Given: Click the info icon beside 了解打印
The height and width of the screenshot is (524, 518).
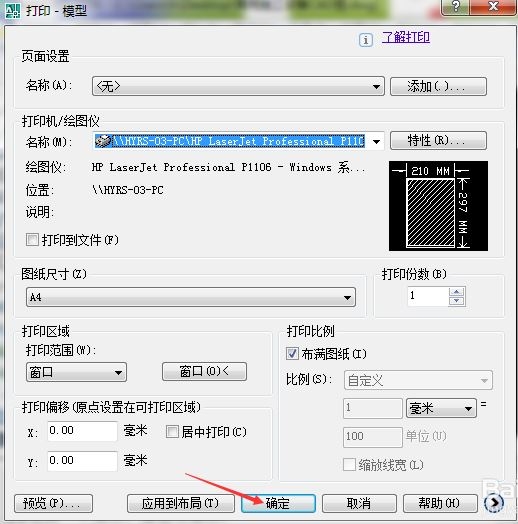Looking at the screenshot, I should click(366, 40).
